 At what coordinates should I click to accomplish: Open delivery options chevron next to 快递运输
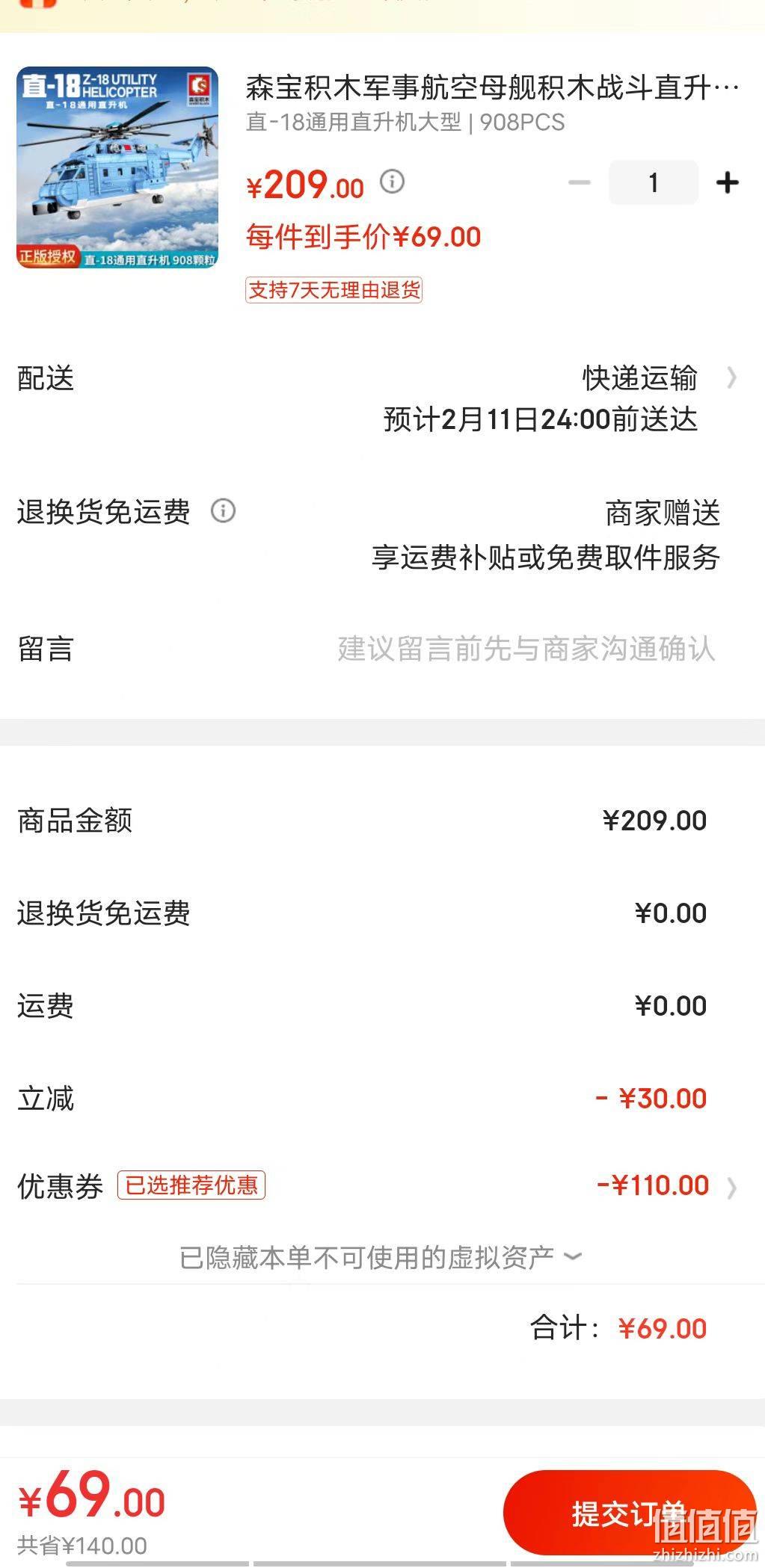731,378
